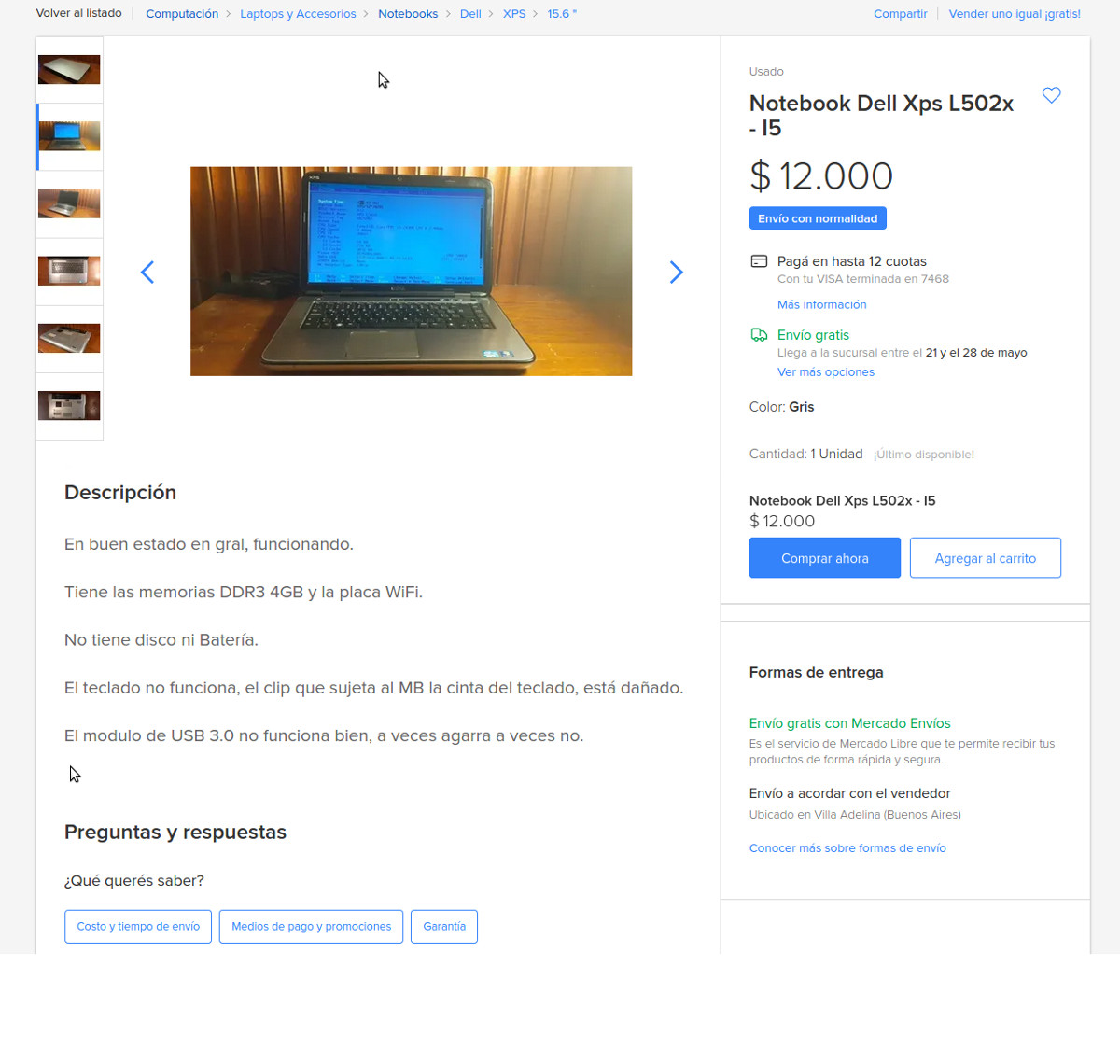Go to Notebooks breadcrumb category
Image resolution: width=1120 pixels, height=1064 pixels.
(x=408, y=14)
